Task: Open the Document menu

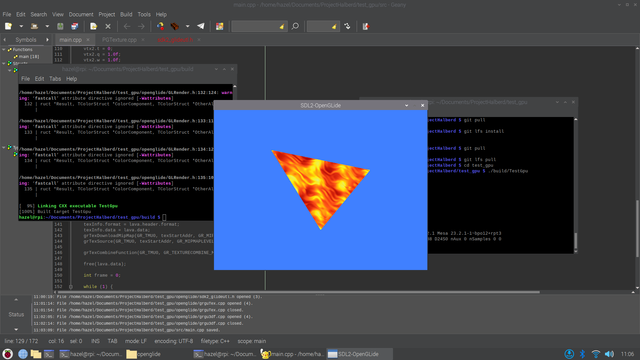Action: pos(81,14)
